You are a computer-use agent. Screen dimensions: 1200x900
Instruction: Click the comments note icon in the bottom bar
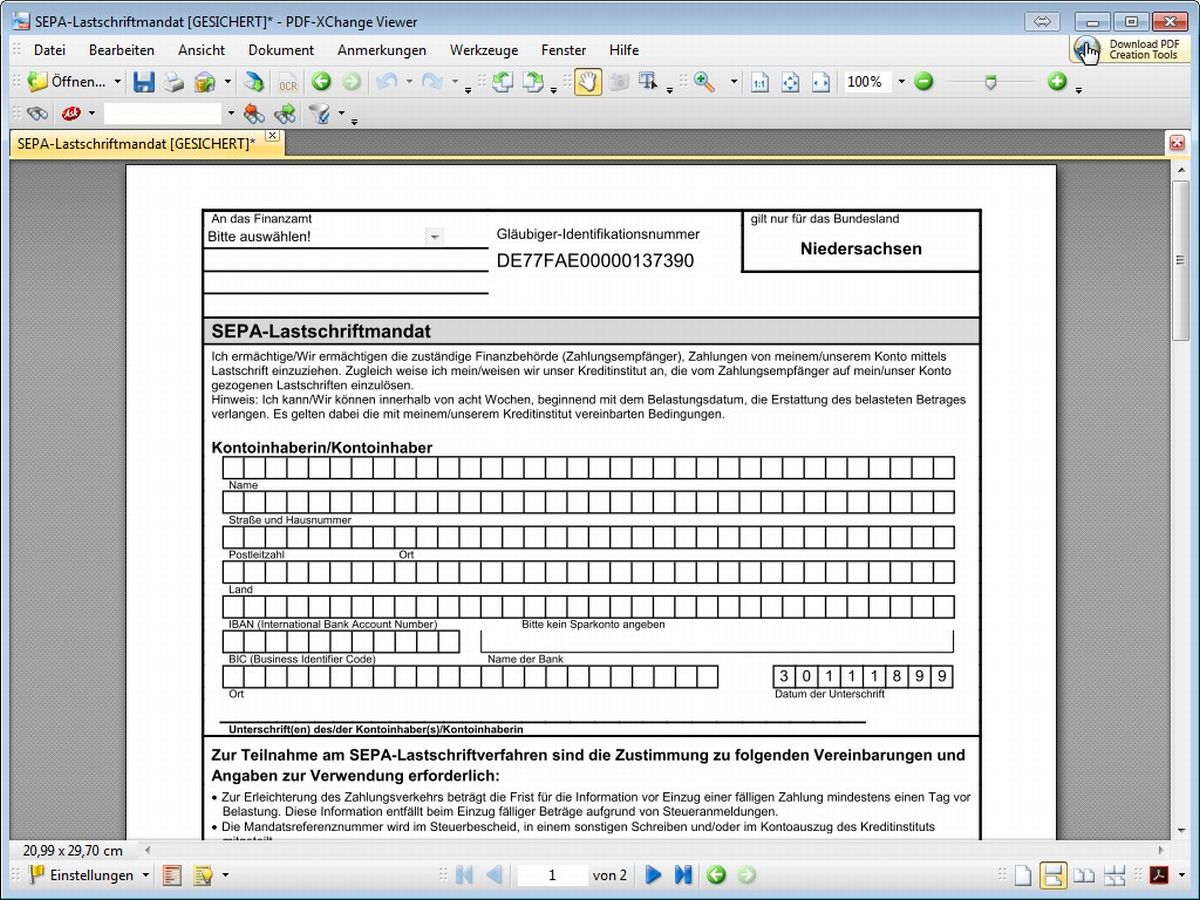(x=203, y=875)
